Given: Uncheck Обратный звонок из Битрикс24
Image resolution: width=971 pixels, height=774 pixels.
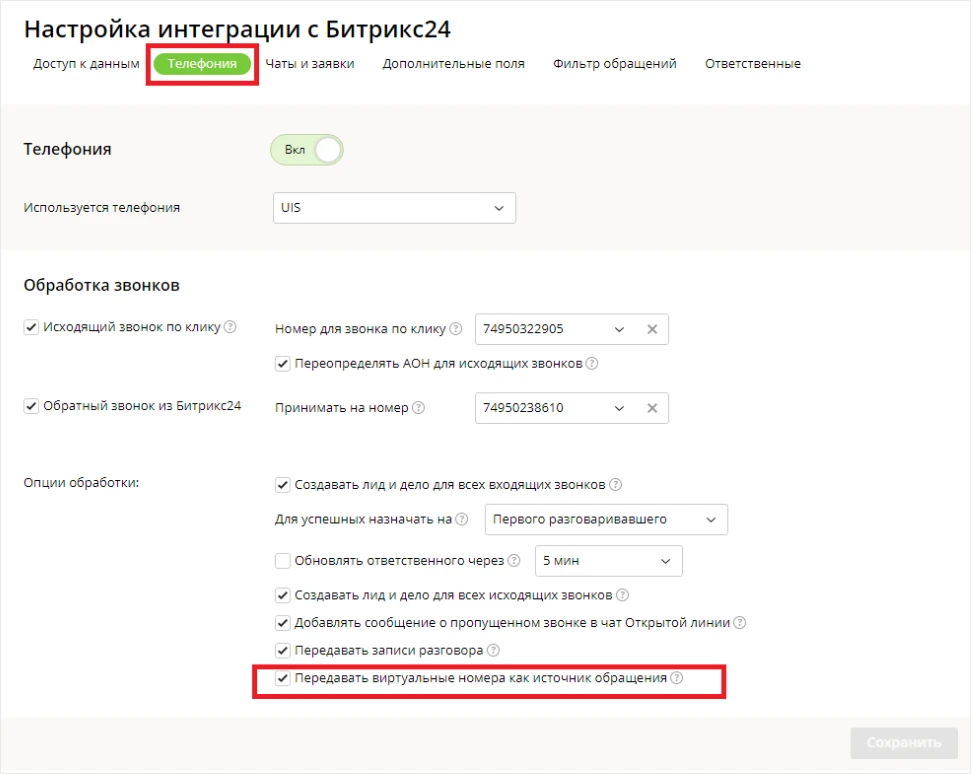Looking at the screenshot, I should [x=31, y=406].
